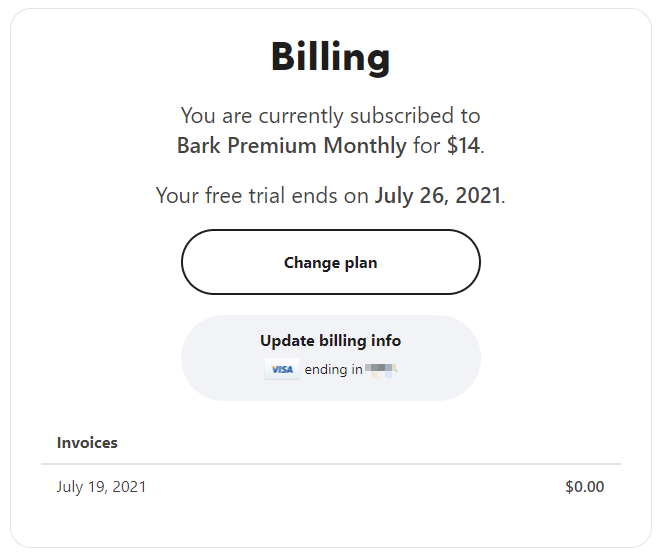This screenshot has height=555, width=662.
Task: Click the $14 subscription price
Action: 464,146
